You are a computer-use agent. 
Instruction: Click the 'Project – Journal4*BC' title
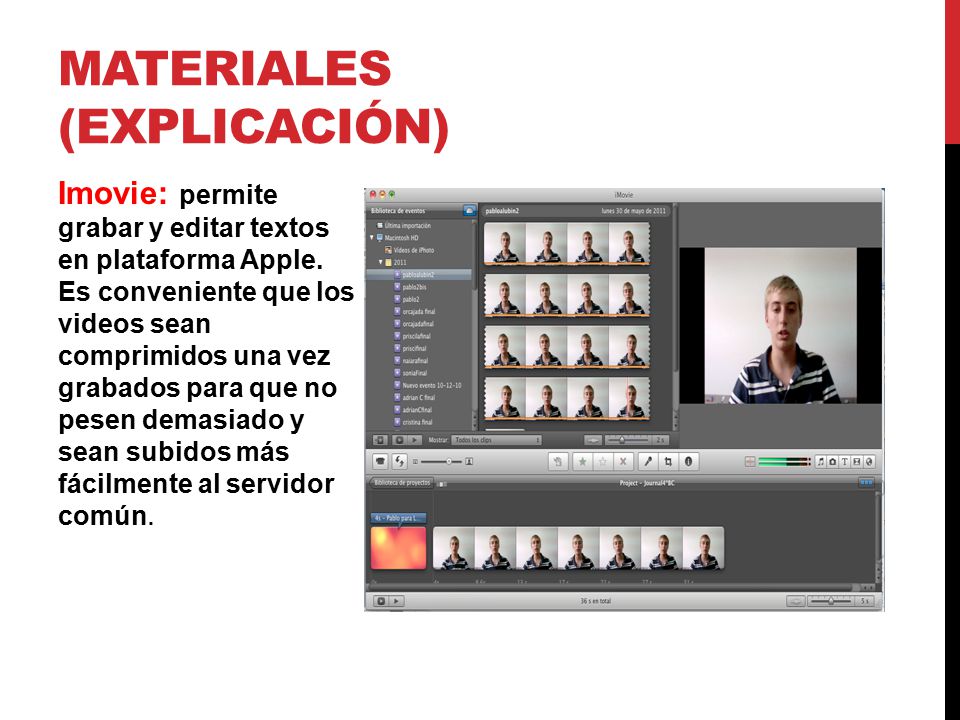[x=647, y=483]
